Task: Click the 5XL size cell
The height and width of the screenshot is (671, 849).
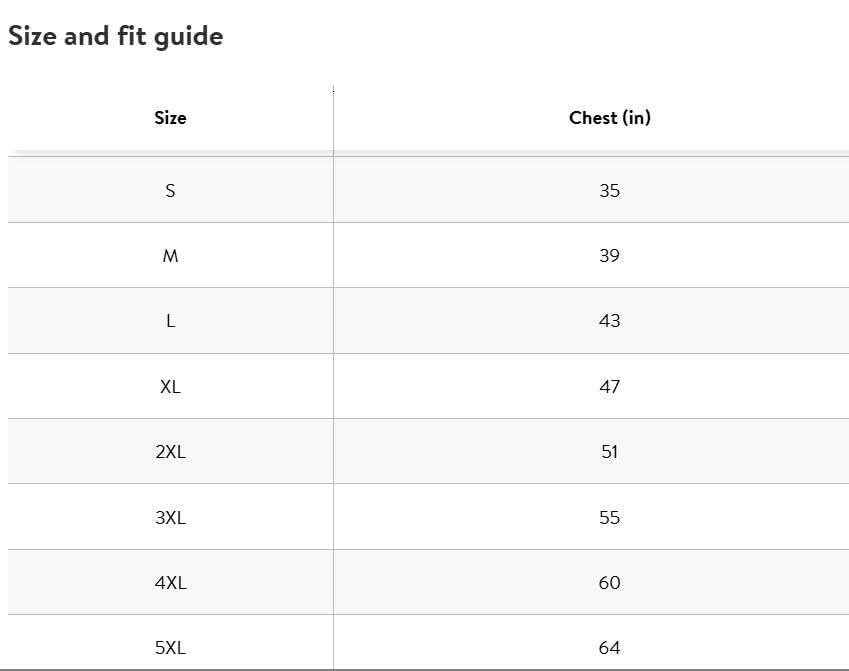Action: click(170, 642)
